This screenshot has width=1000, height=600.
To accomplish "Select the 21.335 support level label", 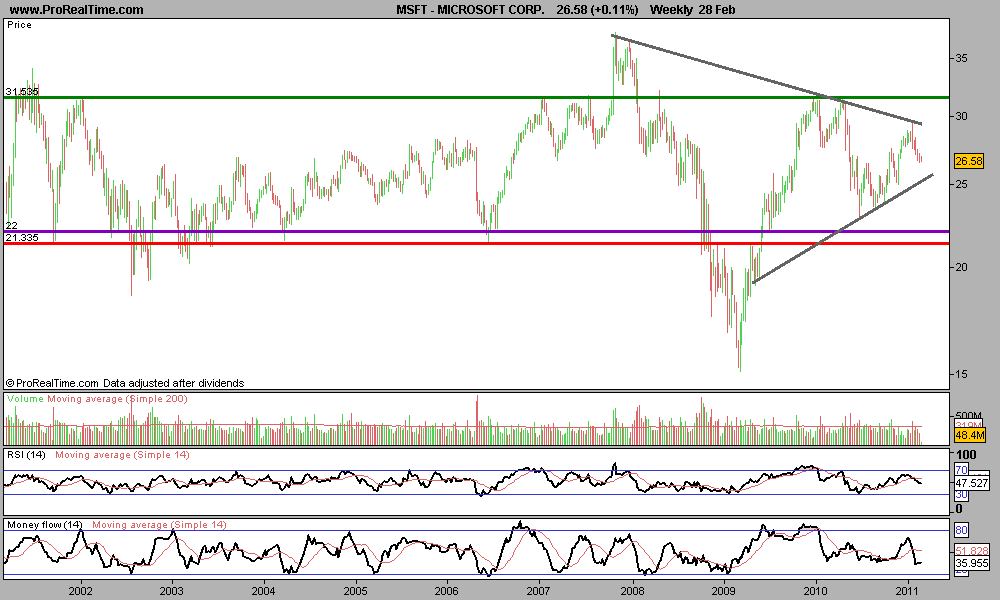I will pyautogui.click(x=22, y=238).
